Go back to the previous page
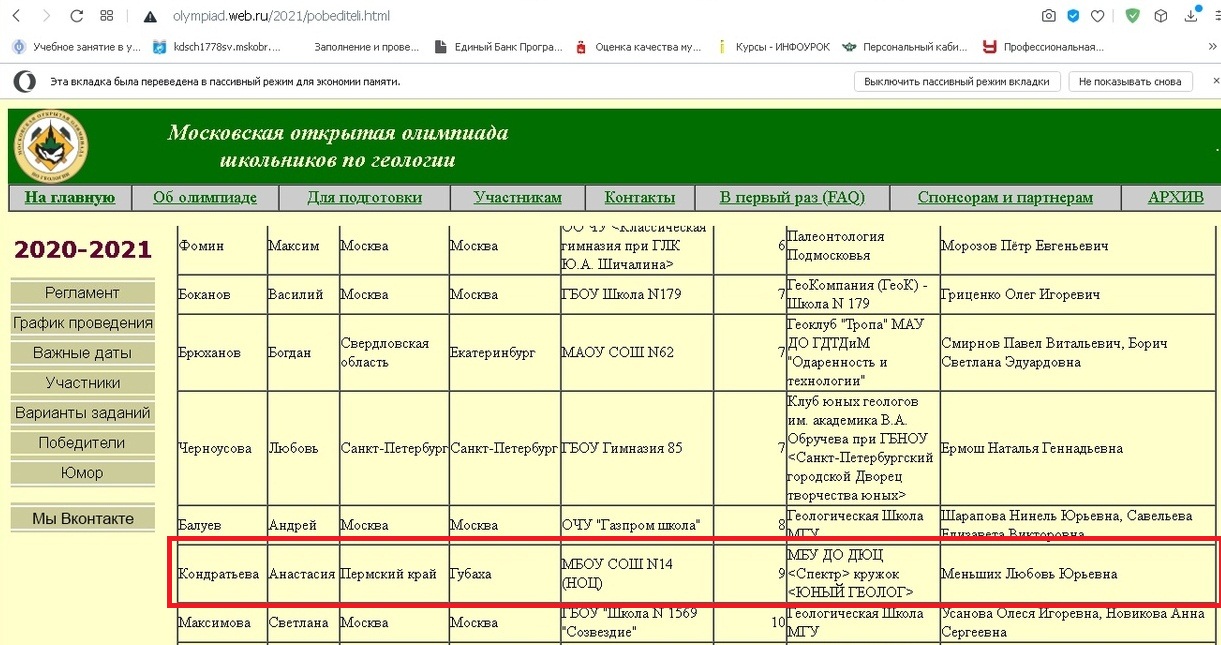1221x645 pixels. click(x=16, y=16)
